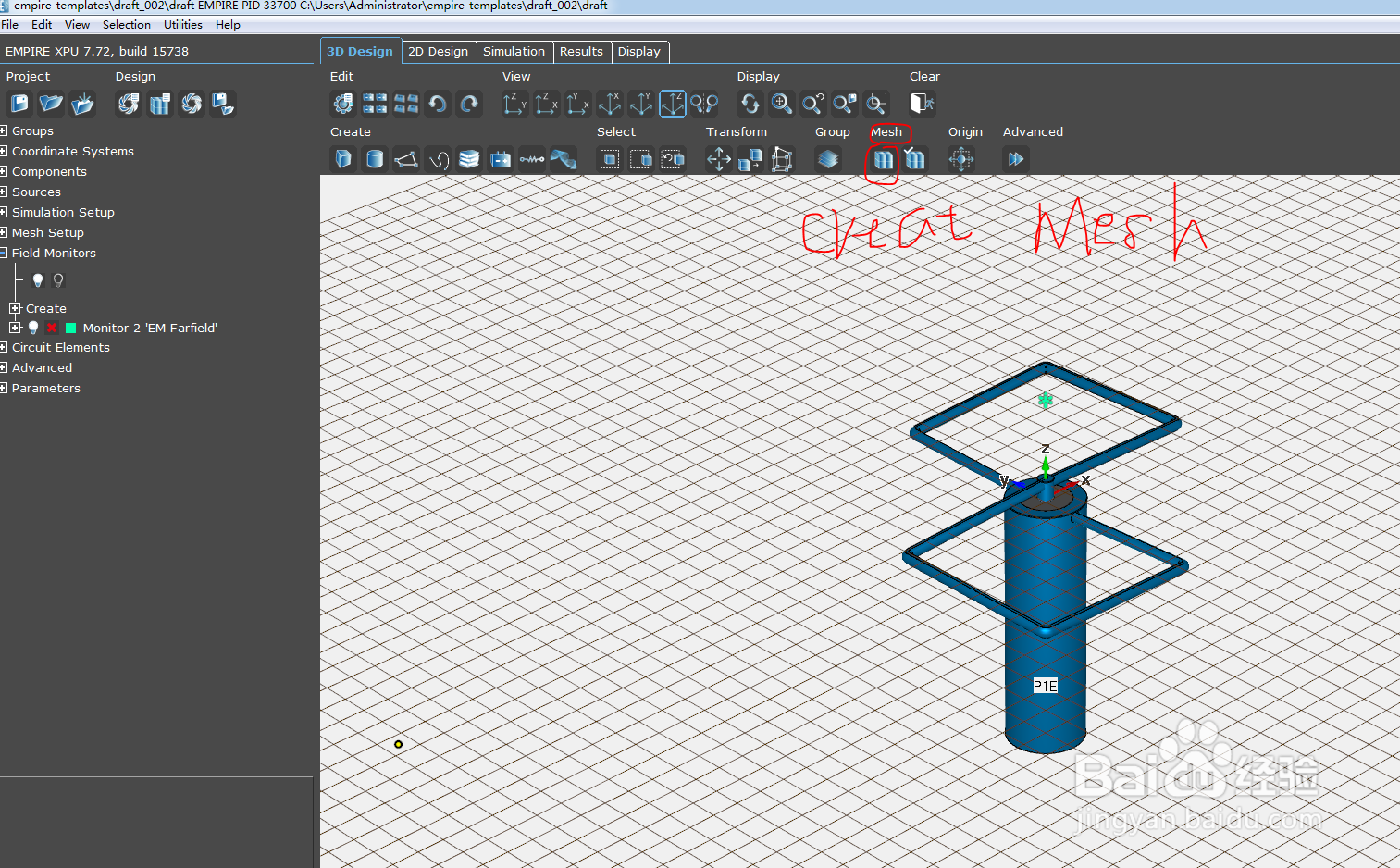Collapse the Field Monitors node

point(4,253)
